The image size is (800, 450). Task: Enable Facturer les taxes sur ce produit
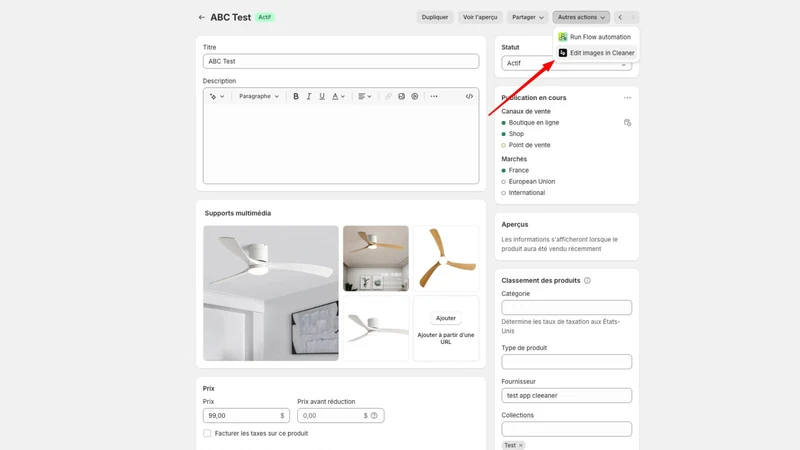207,433
